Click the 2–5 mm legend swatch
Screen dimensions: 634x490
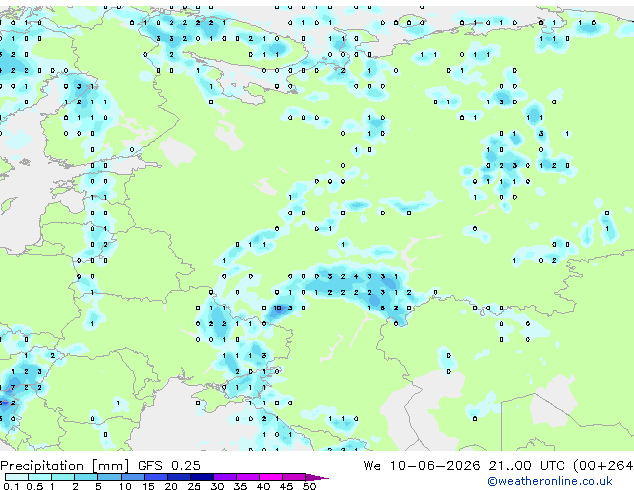[86, 477]
